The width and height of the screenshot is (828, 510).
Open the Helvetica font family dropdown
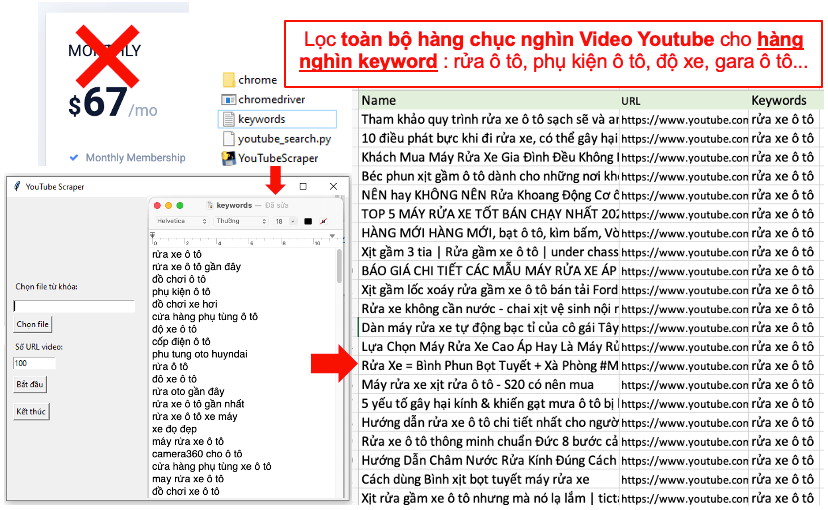[181, 221]
